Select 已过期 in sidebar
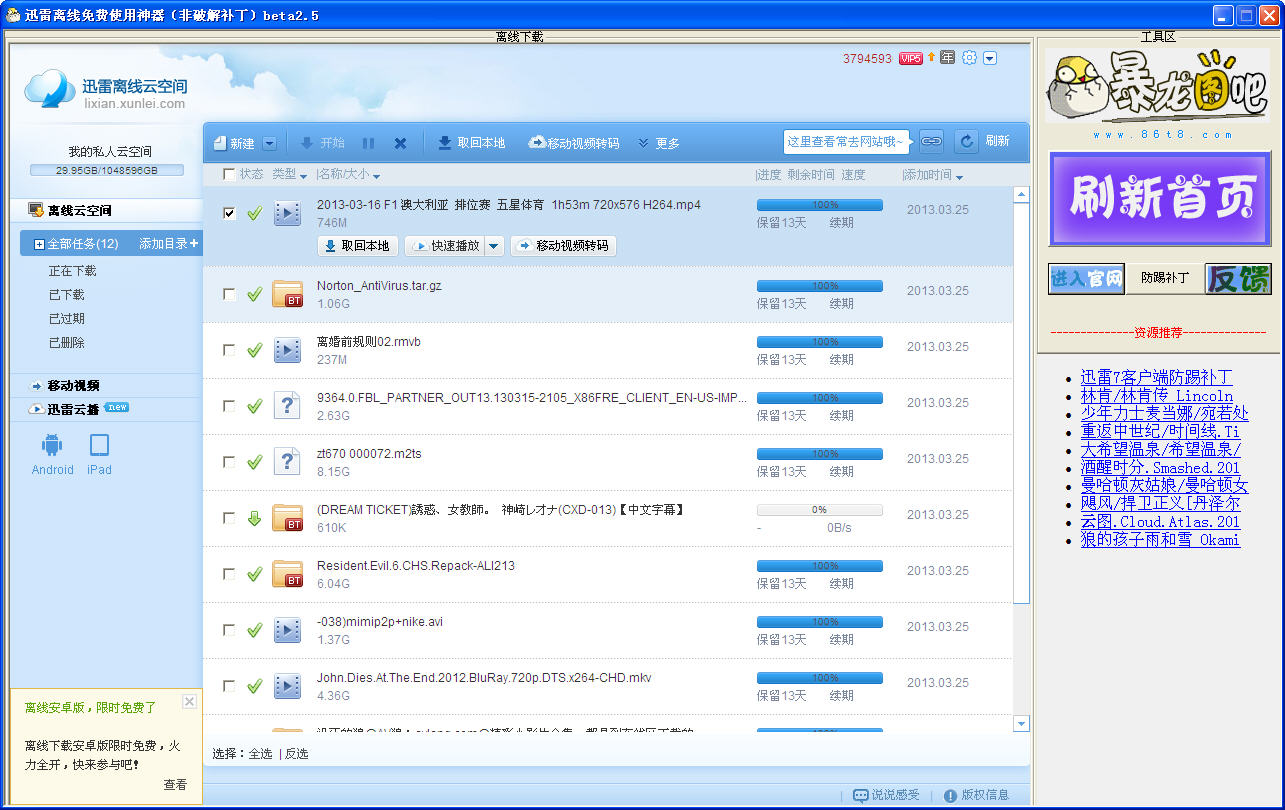Viewport: 1285px width, 810px height. [67, 319]
